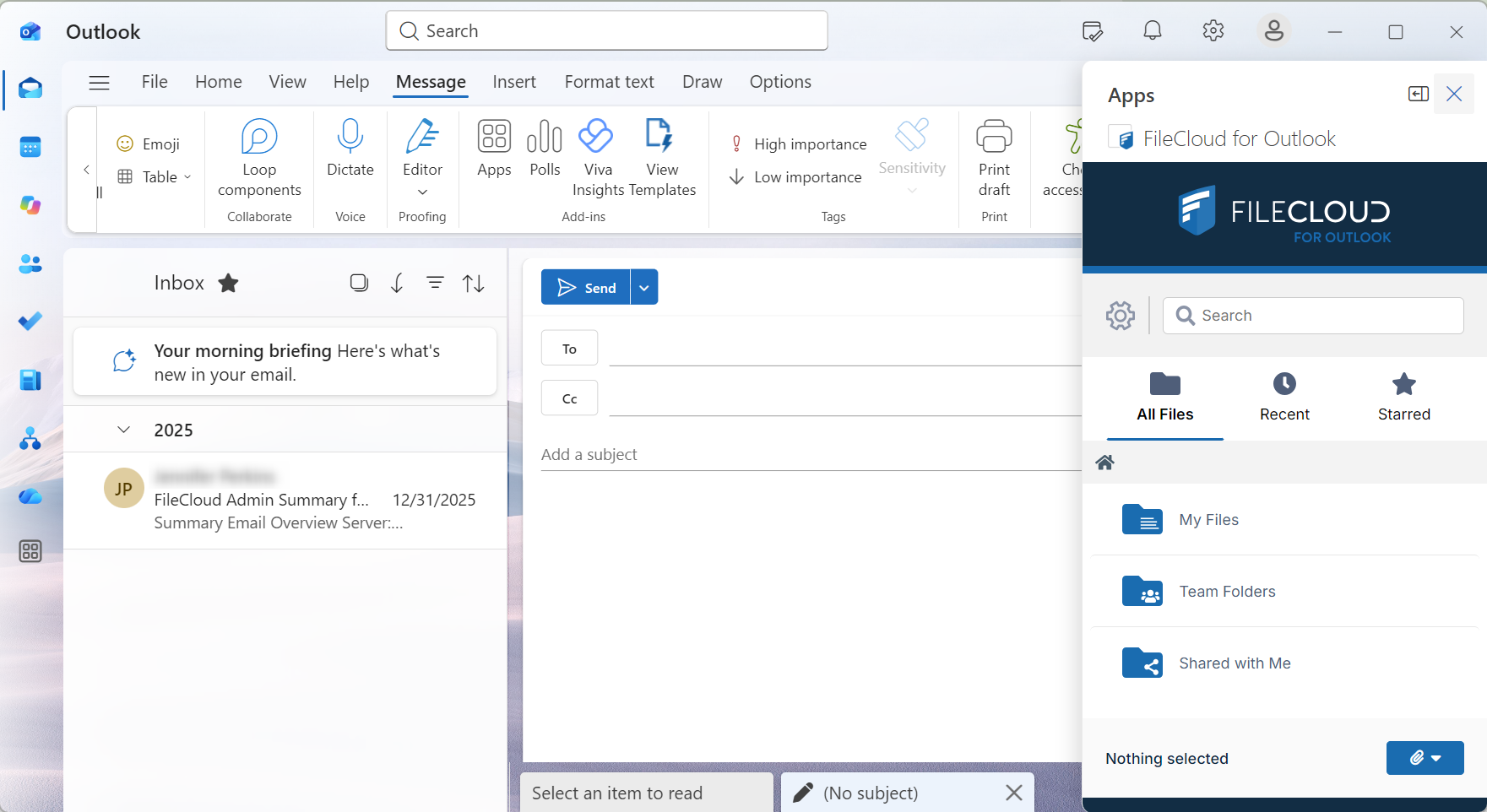Click the Add a subject field
The width and height of the screenshot is (1487, 812).
(811, 454)
